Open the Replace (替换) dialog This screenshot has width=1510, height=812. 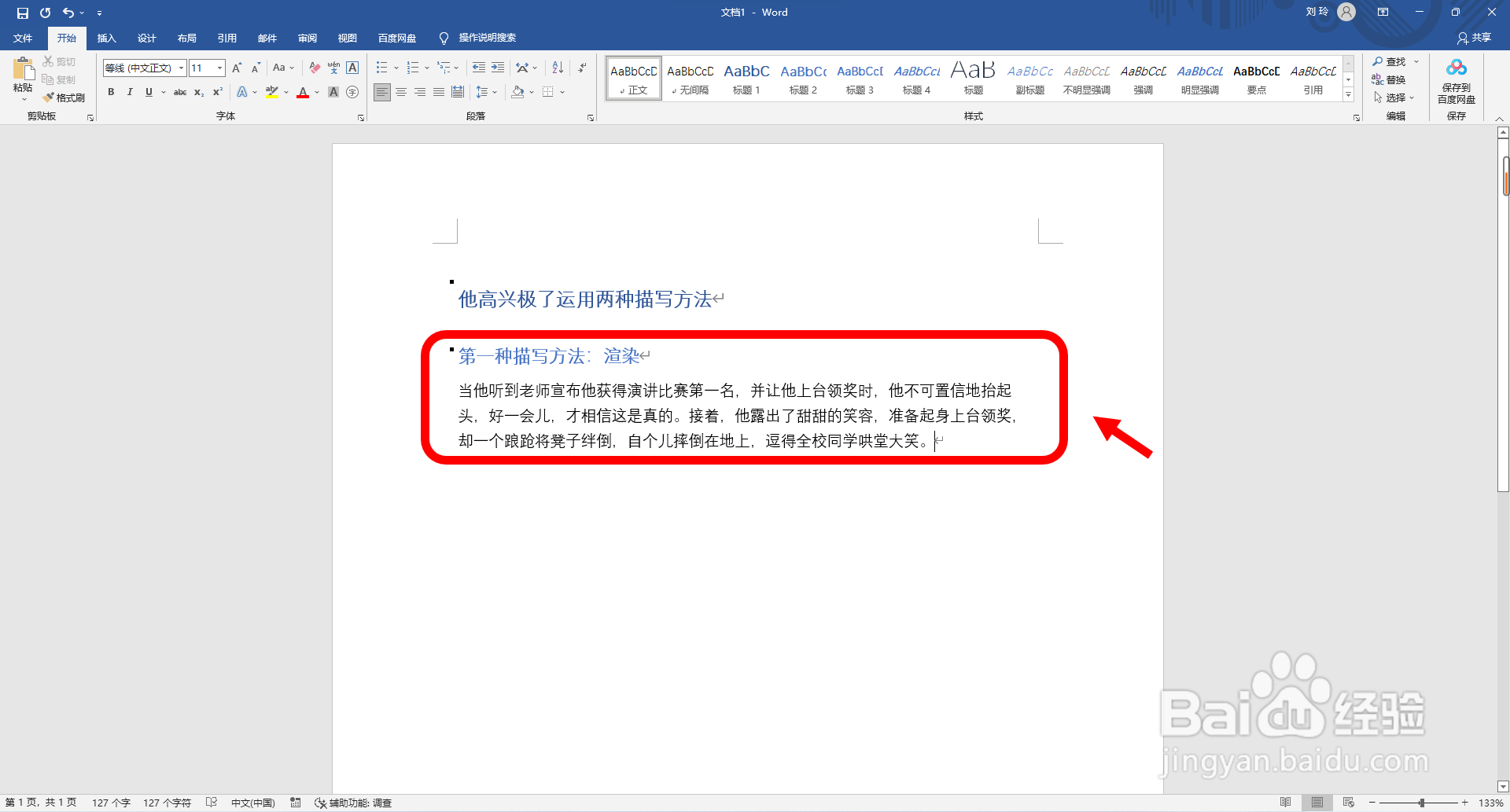coord(1389,79)
